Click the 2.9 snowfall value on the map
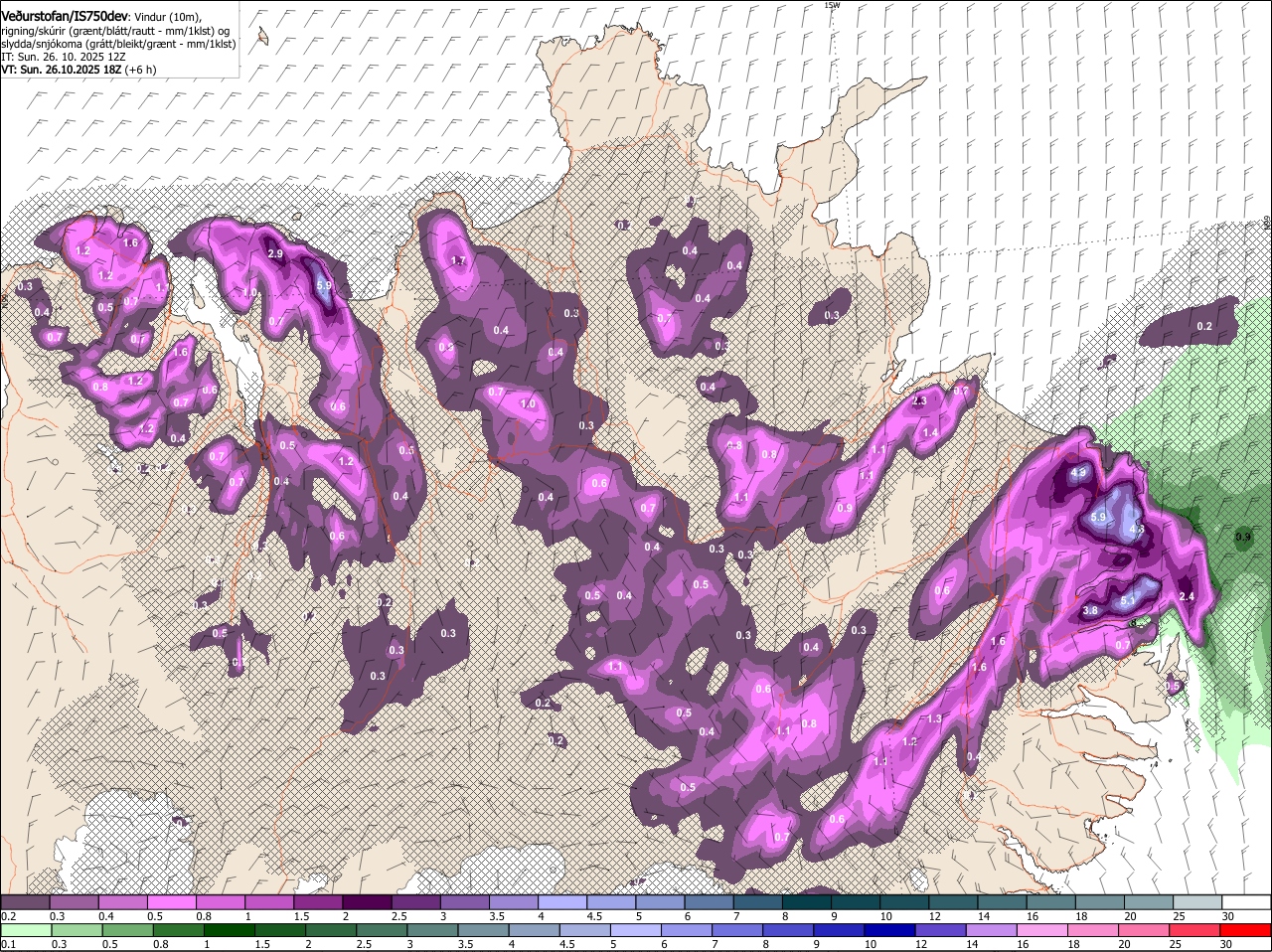This screenshot has width=1272, height=952. (276, 254)
